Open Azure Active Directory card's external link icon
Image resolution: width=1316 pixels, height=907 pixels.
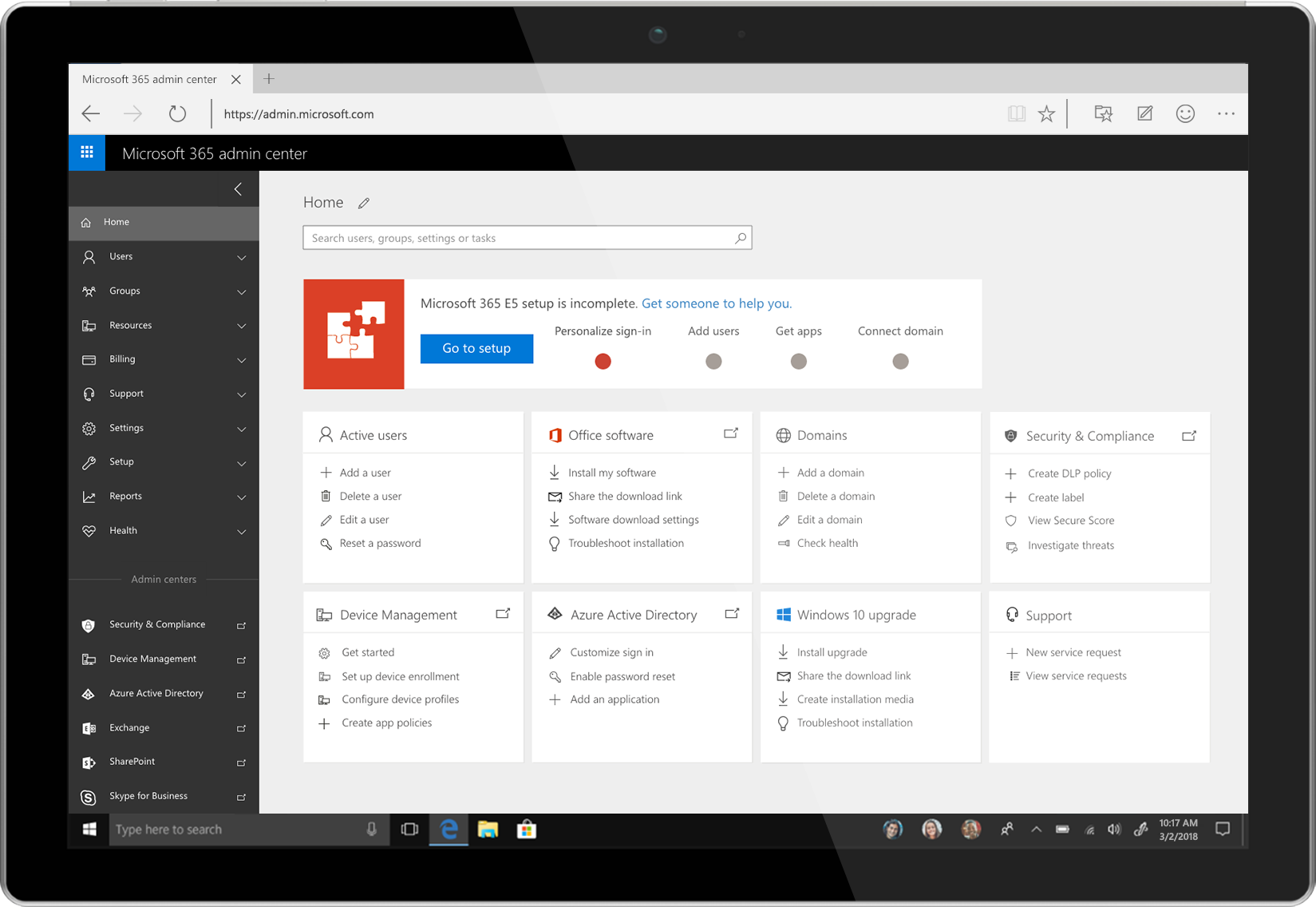(x=732, y=613)
